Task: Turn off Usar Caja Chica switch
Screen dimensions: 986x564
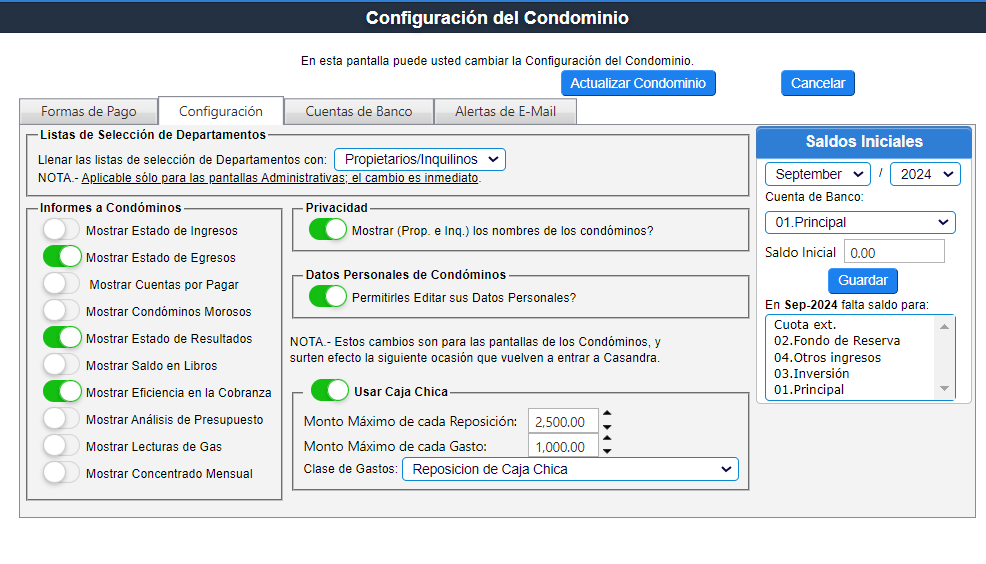Action: 329,390
